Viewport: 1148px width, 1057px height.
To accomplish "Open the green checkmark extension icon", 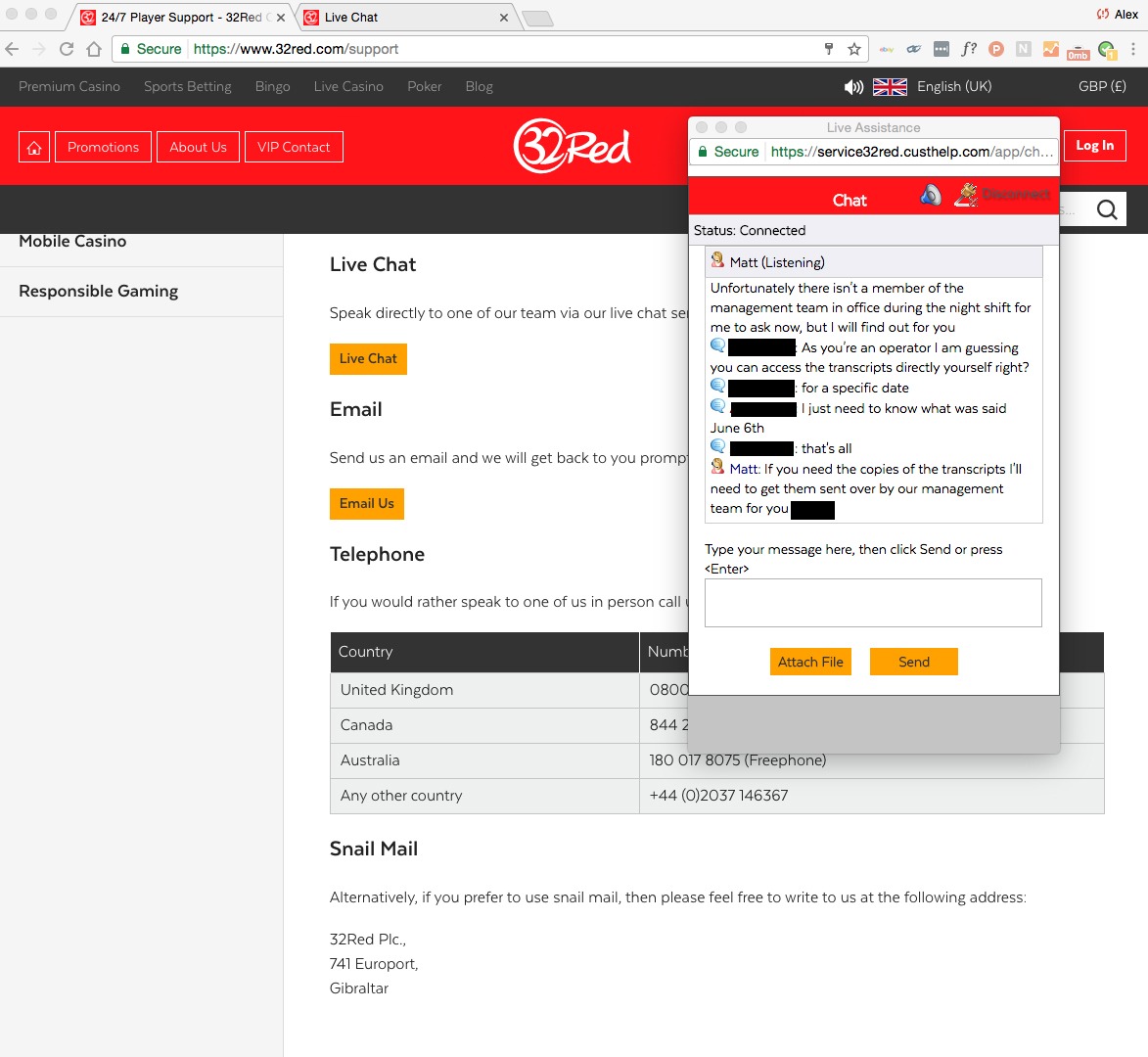I will tap(1106, 50).
